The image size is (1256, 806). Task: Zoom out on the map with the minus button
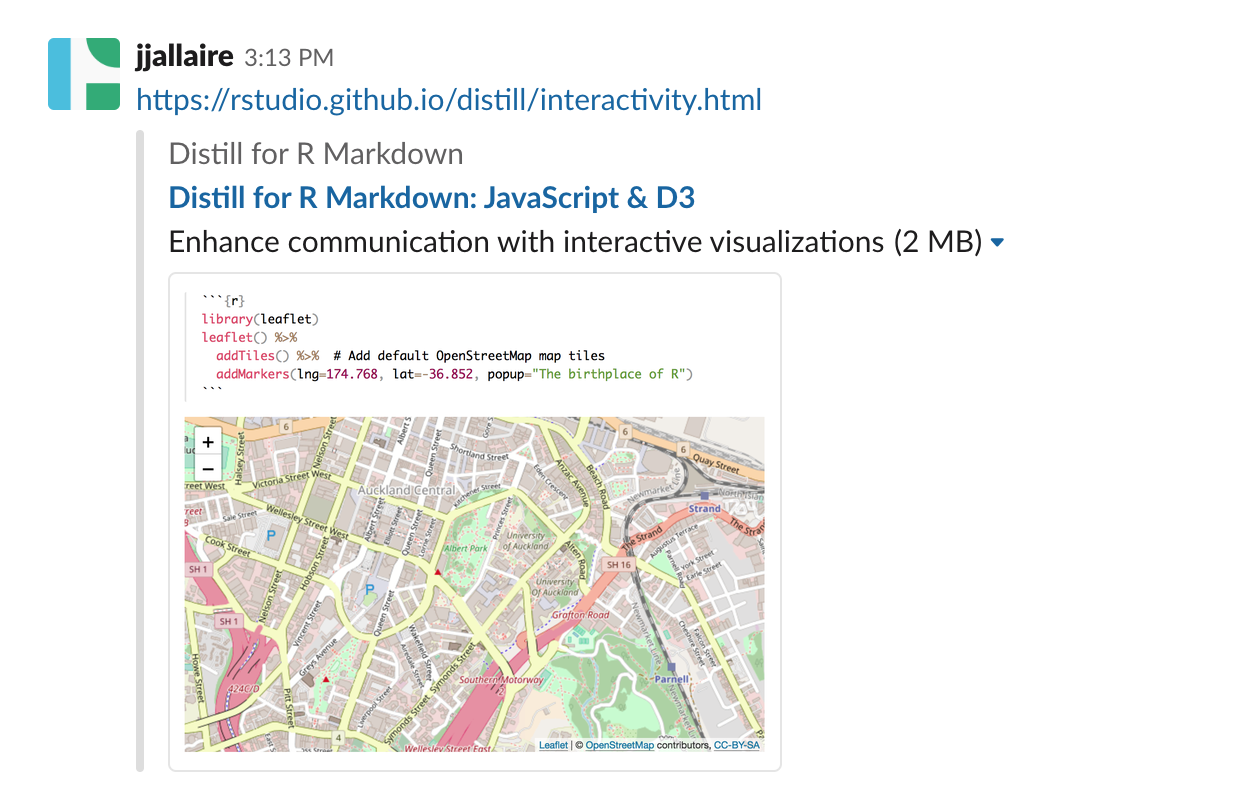207,468
